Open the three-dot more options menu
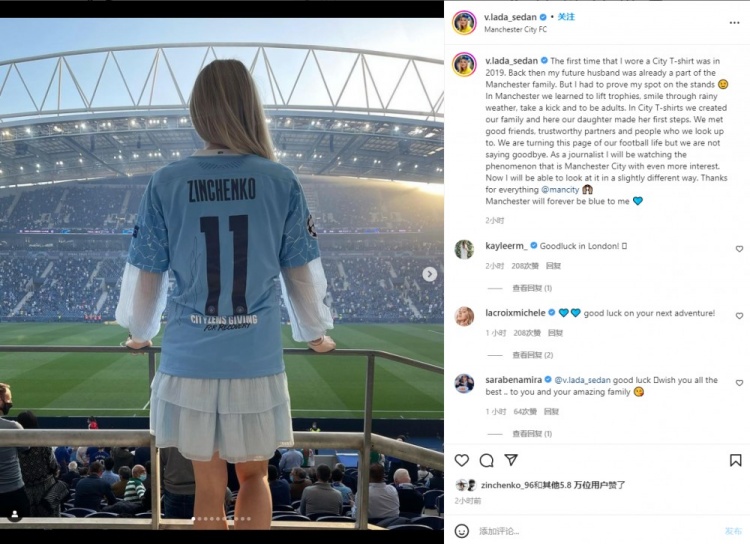Image resolution: width=750 pixels, height=544 pixels. pos(734,23)
